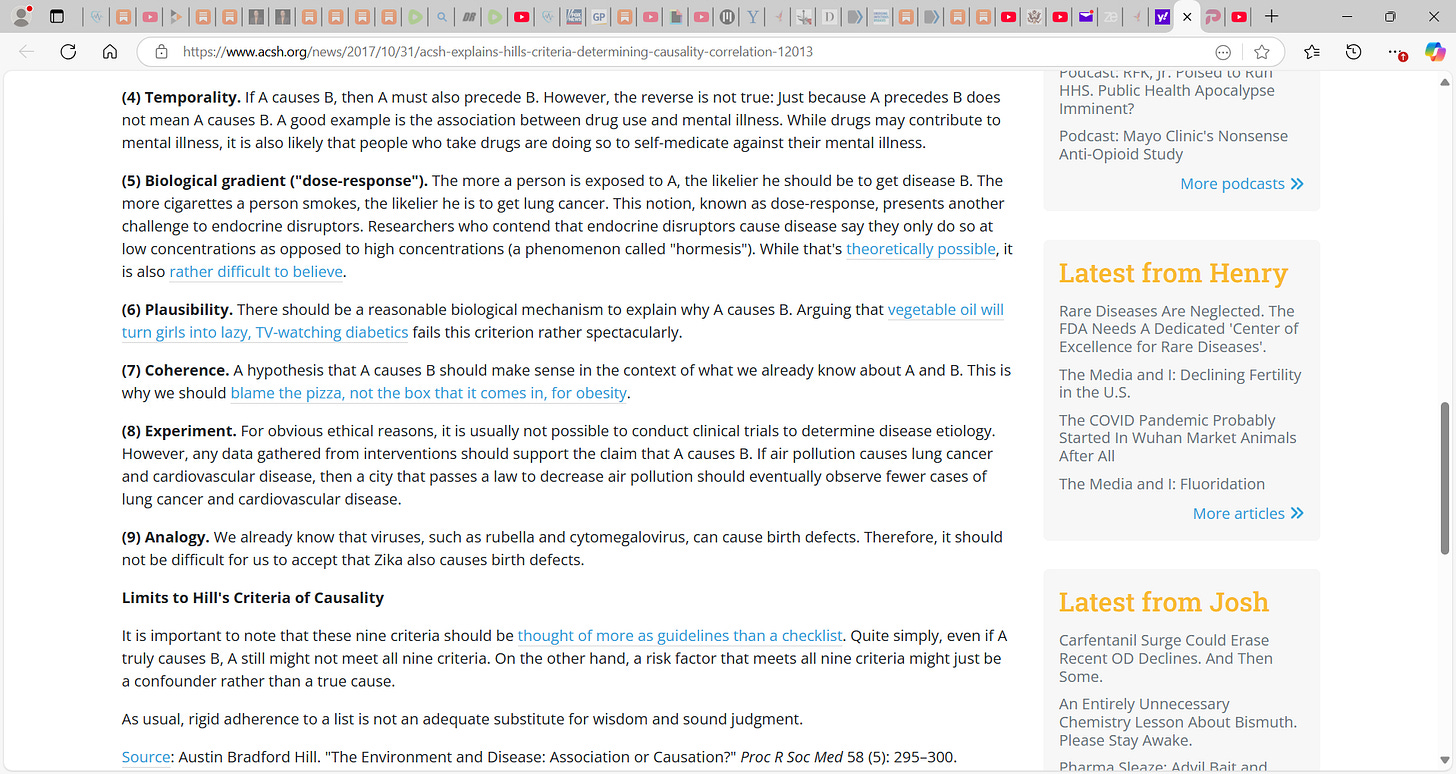Open the browser history icon

click(x=1353, y=52)
